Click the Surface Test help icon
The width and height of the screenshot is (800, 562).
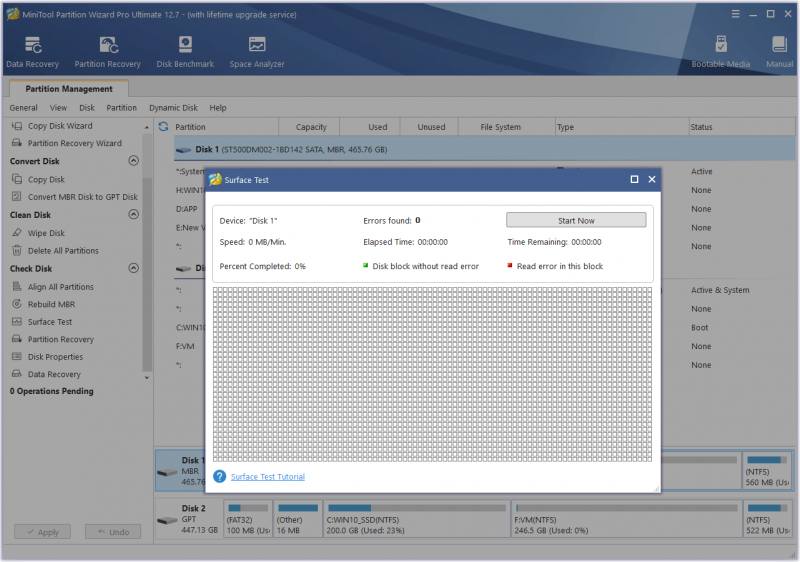(219, 477)
